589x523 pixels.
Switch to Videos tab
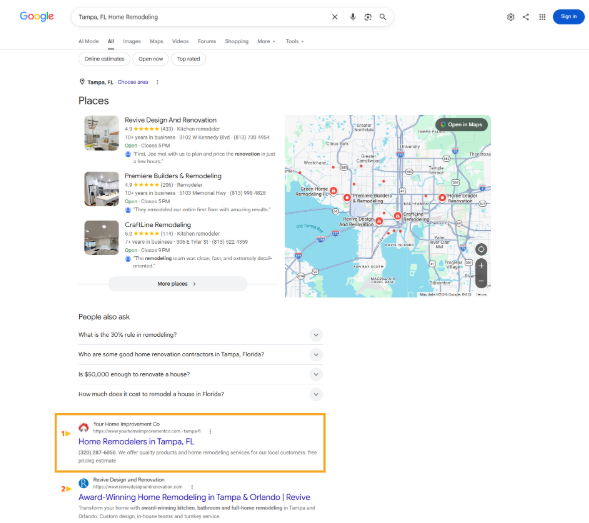point(180,41)
